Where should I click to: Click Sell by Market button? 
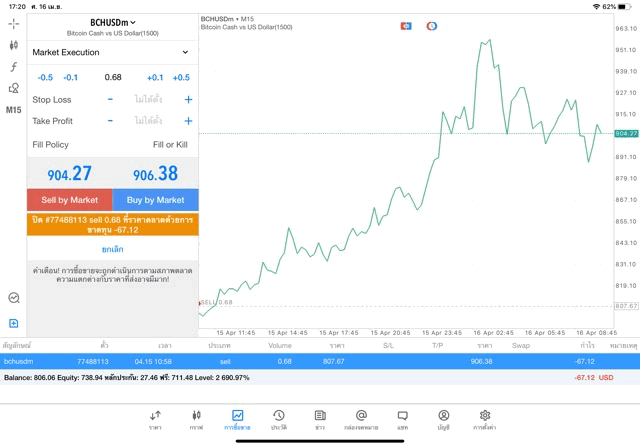click(70, 200)
